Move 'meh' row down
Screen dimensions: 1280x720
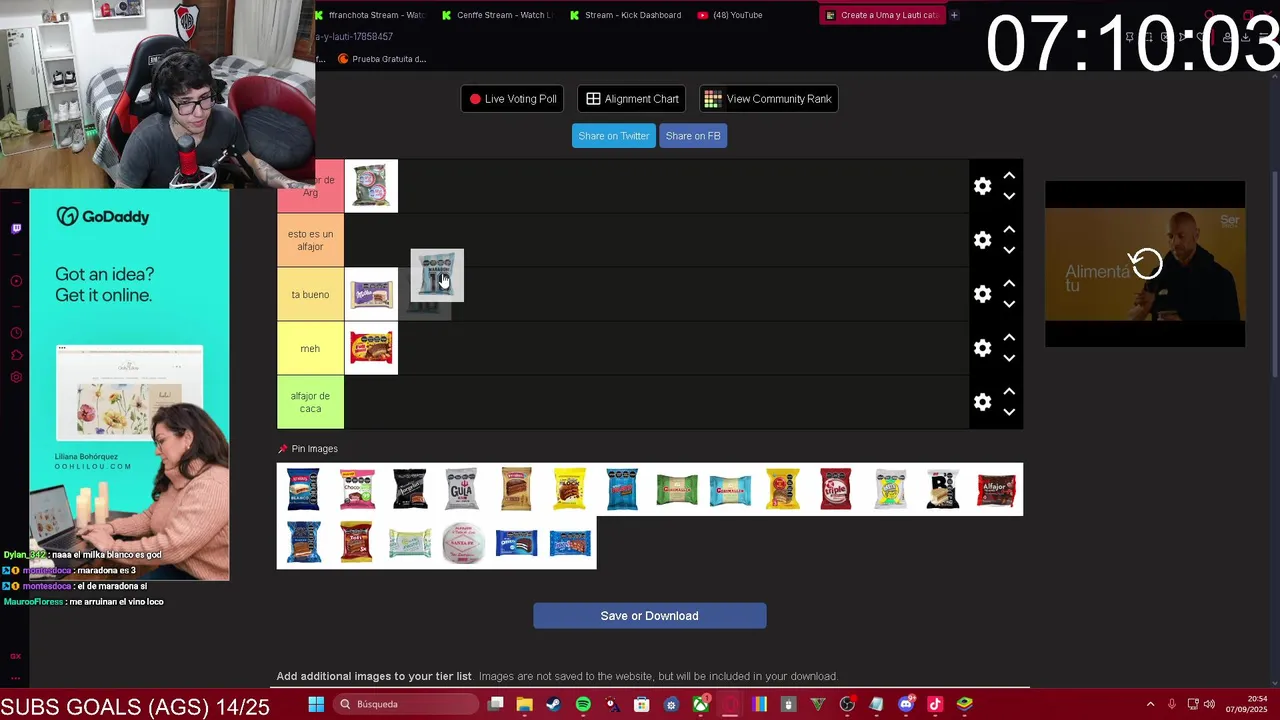click(x=1009, y=358)
